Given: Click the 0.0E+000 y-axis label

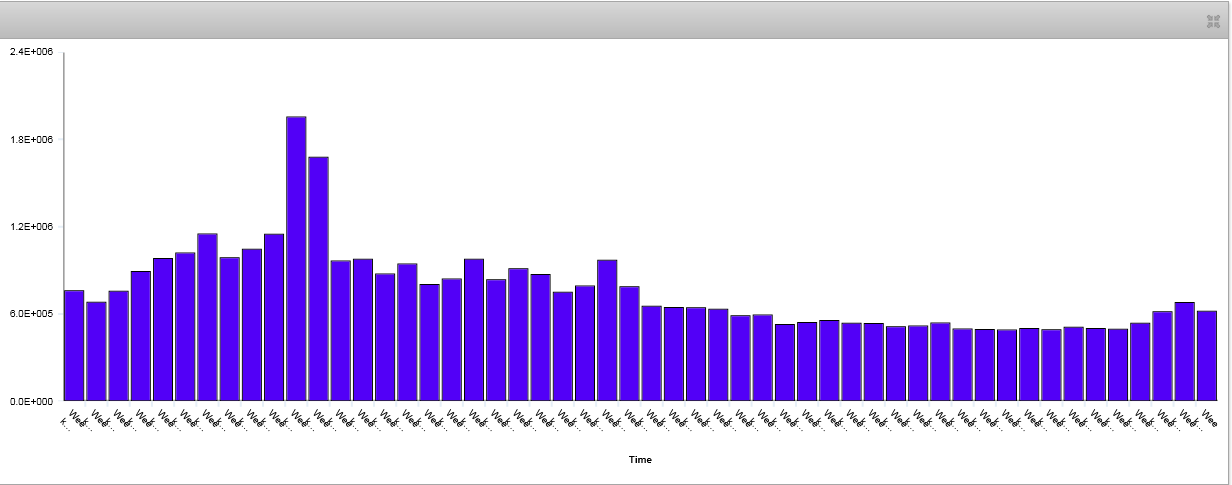Looking at the screenshot, I should [31, 401].
